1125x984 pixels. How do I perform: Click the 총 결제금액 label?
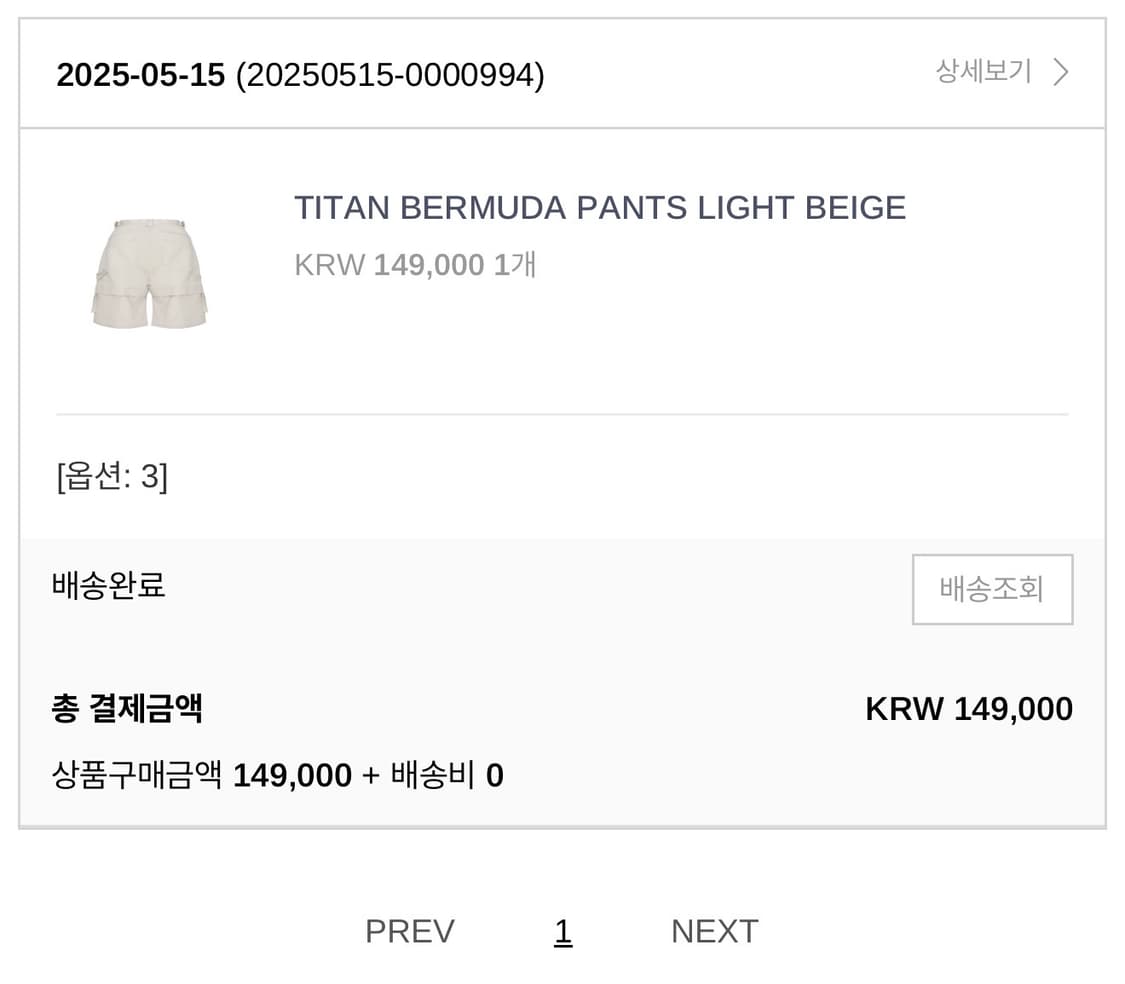pos(127,709)
